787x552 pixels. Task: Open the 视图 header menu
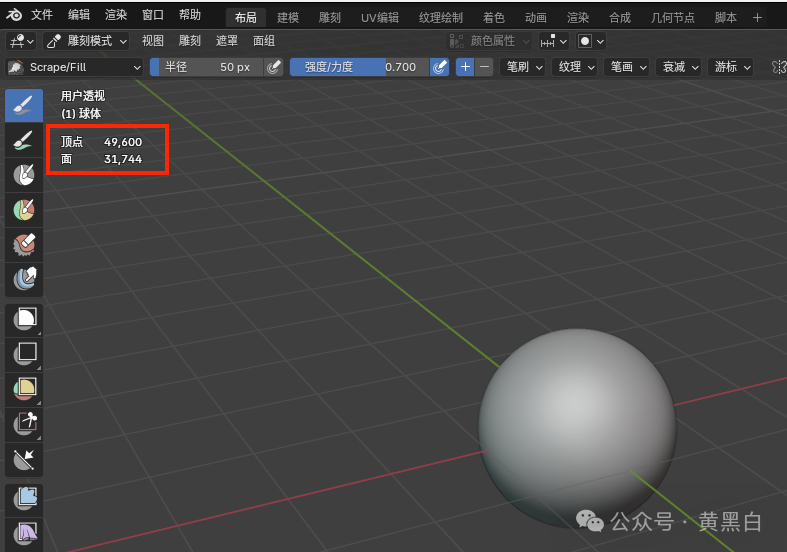point(153,41)
